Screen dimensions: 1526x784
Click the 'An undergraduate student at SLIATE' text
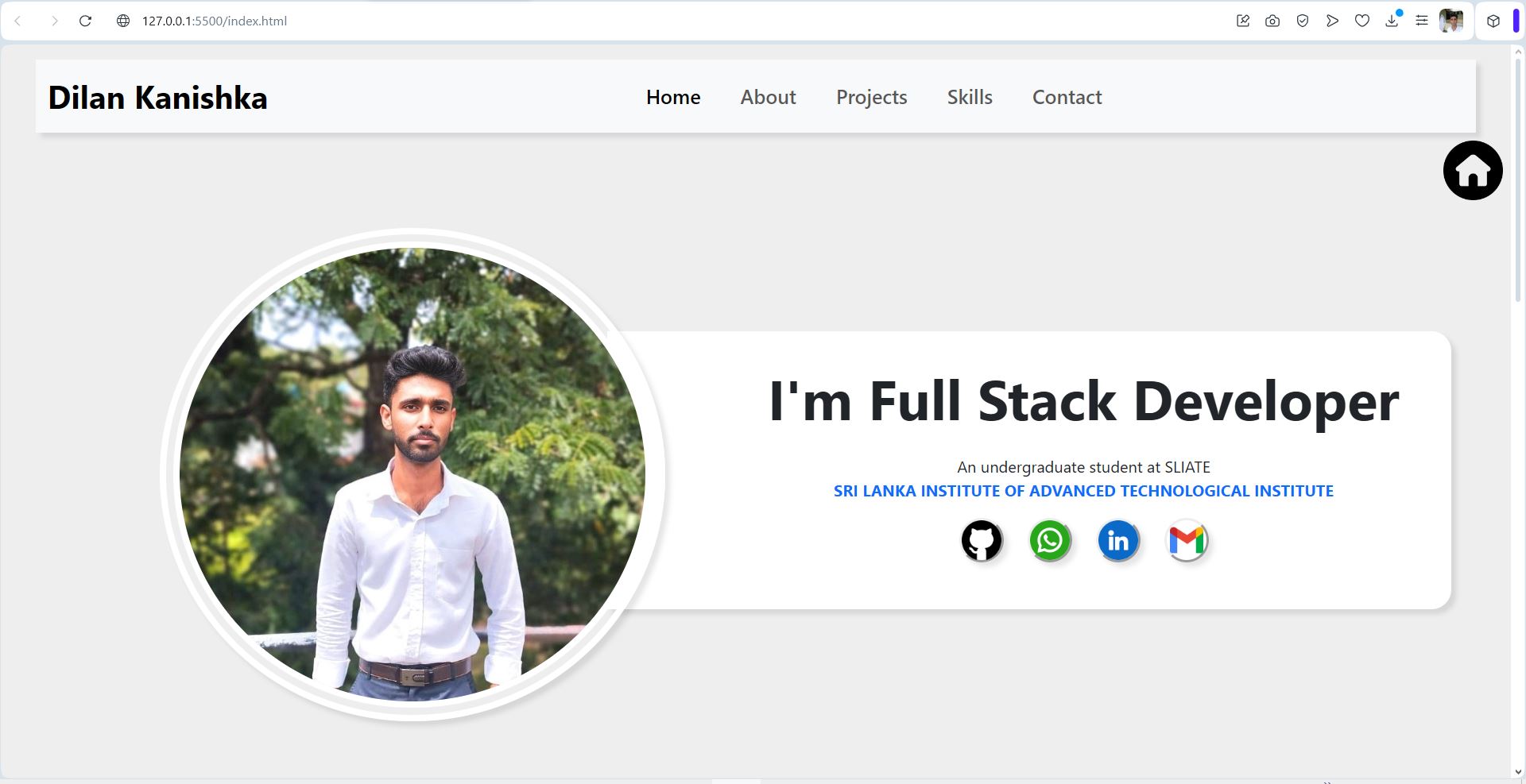[1083, 467]
